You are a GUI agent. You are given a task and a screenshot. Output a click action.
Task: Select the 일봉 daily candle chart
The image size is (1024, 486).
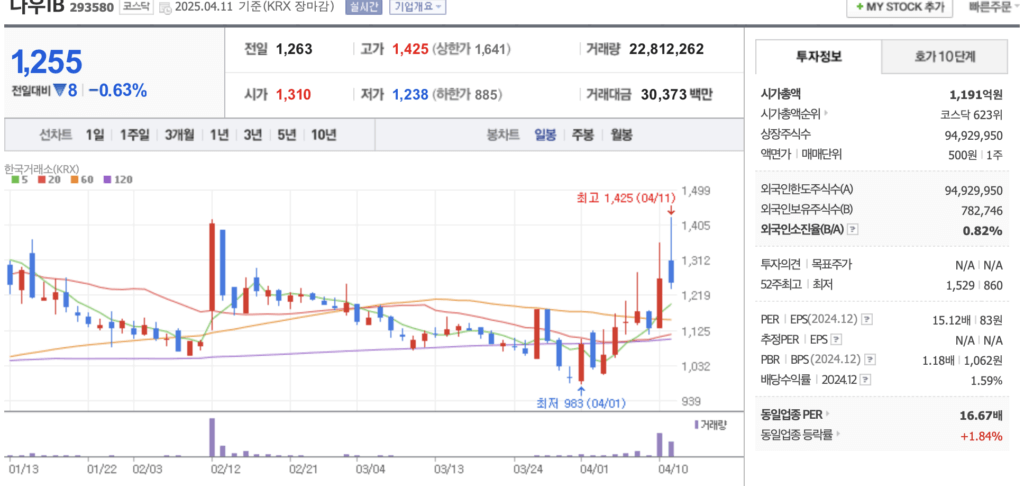[545, 135]
